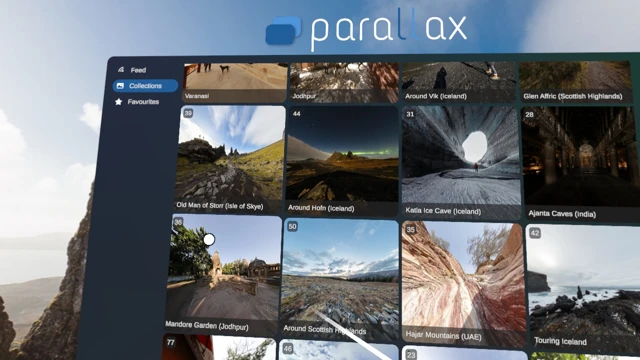Click the 39 count badge on Old Man of Storr
This screenshot has width=640, height=360.
point(188,113)
